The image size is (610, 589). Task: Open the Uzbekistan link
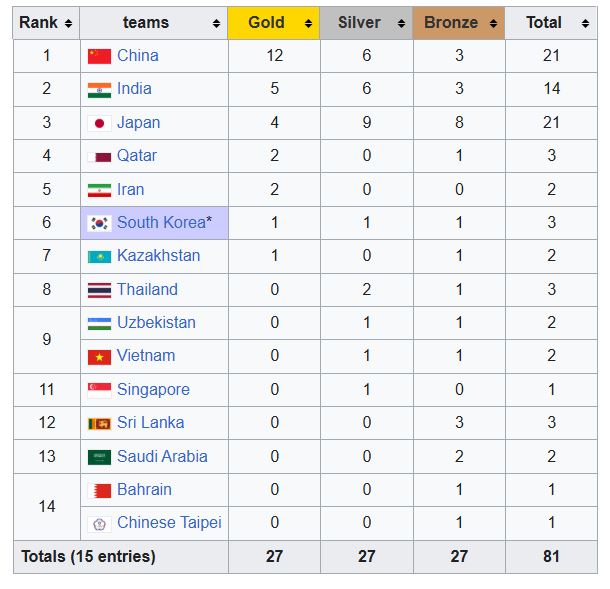[156, 323]
